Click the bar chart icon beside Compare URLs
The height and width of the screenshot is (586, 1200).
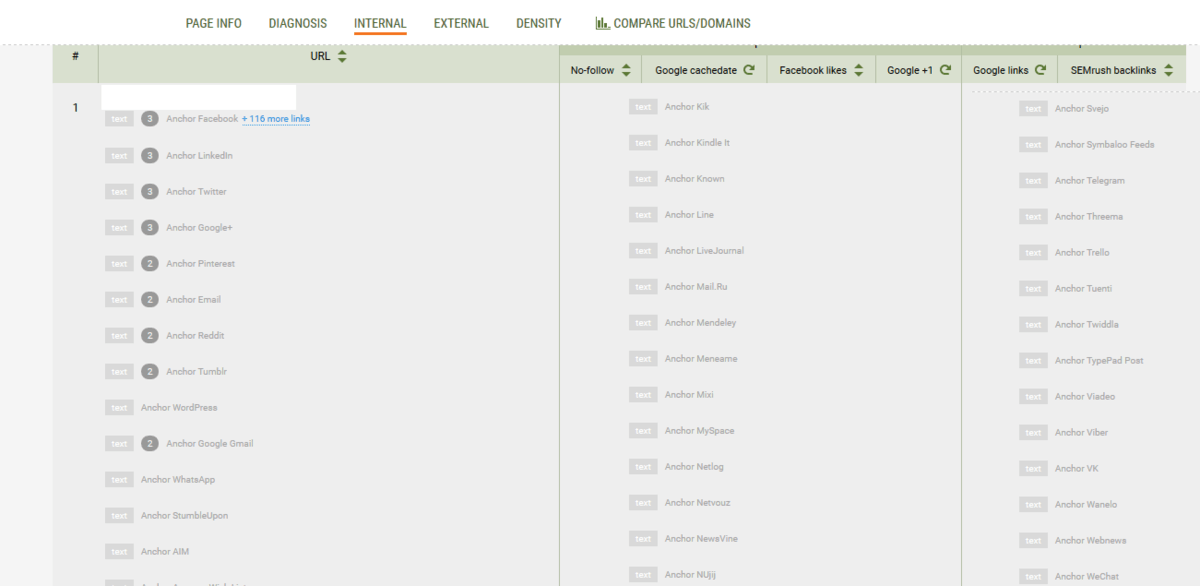(x=602, y=23)
